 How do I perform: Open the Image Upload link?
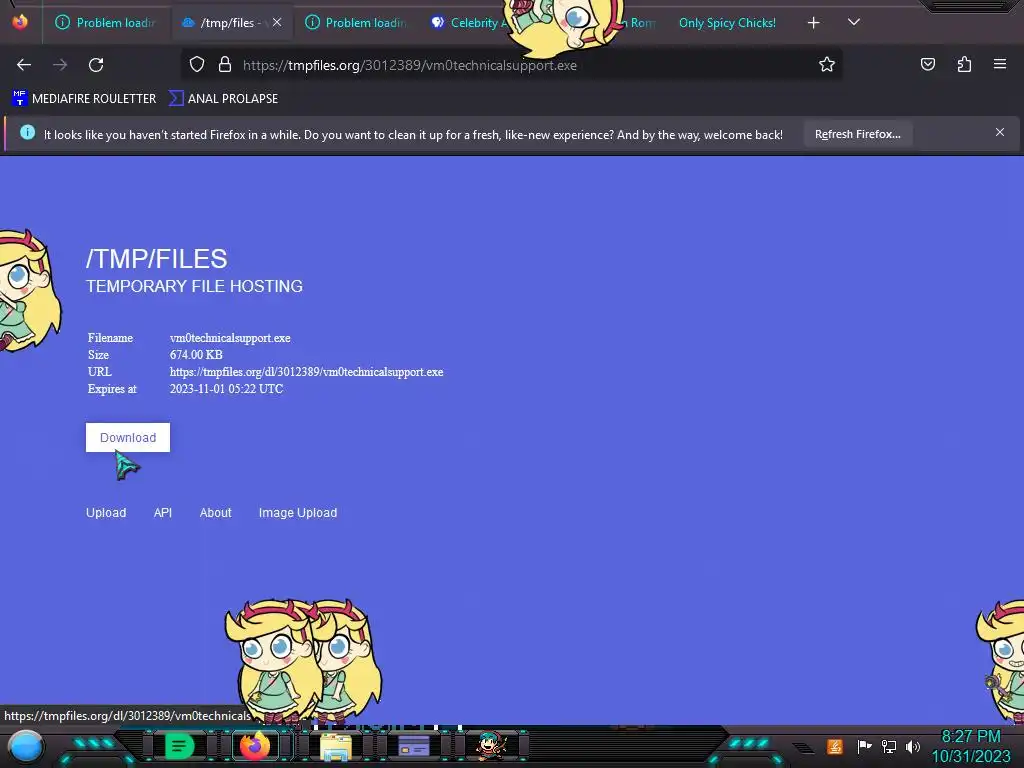click(x=298, y=513)
